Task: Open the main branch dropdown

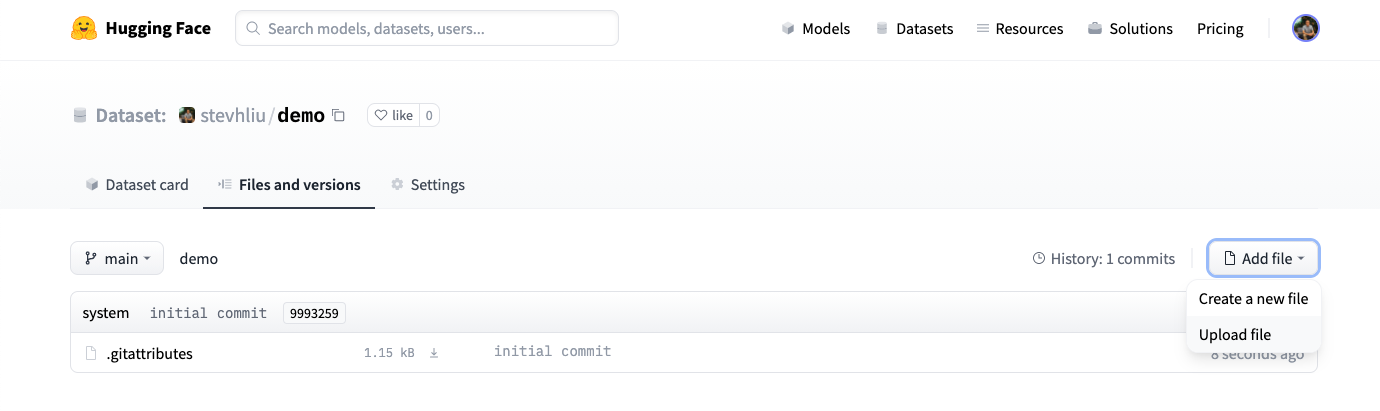Action: click(x=117, y=258)
